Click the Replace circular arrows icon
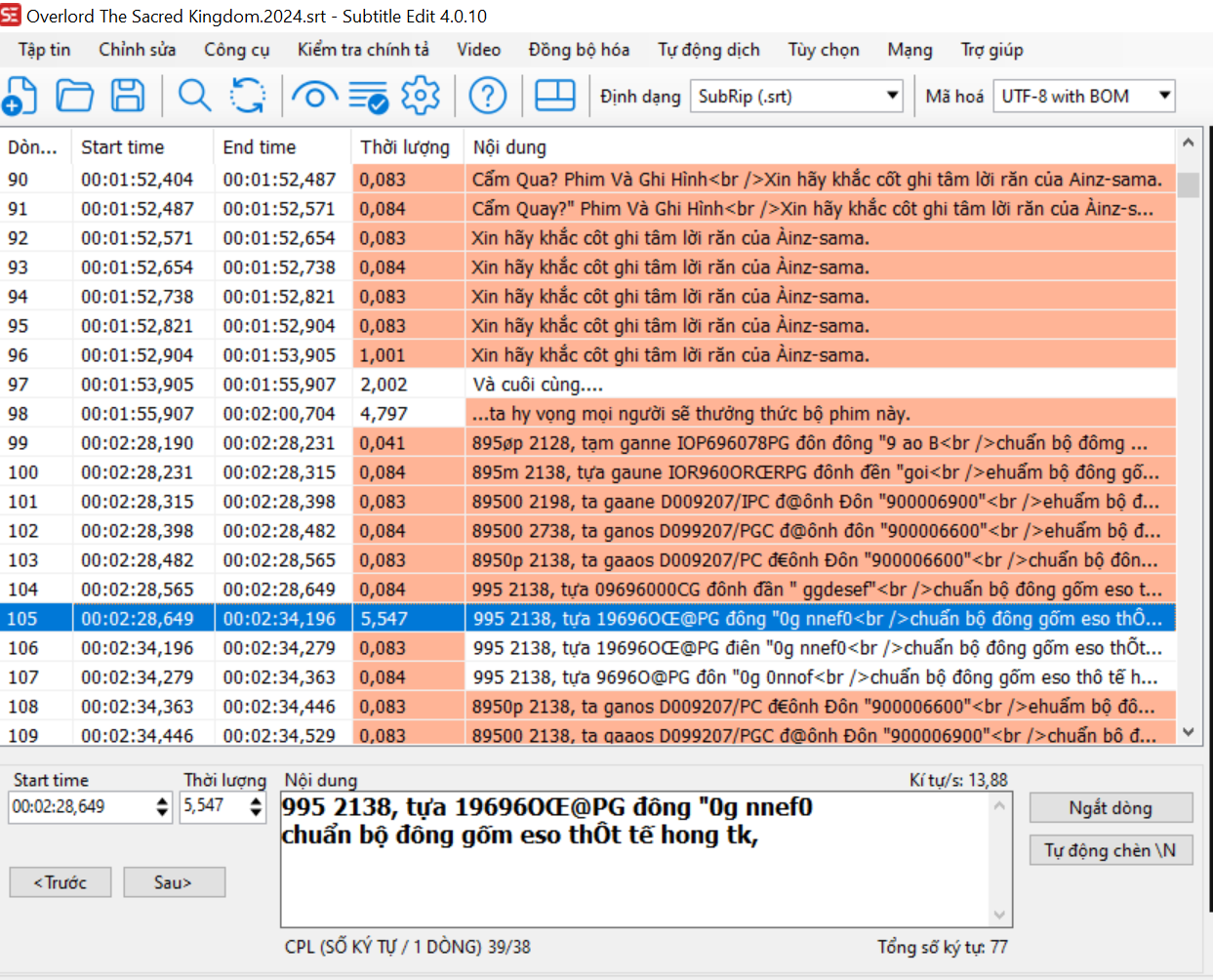1213x980 pixels. [248, 96]
